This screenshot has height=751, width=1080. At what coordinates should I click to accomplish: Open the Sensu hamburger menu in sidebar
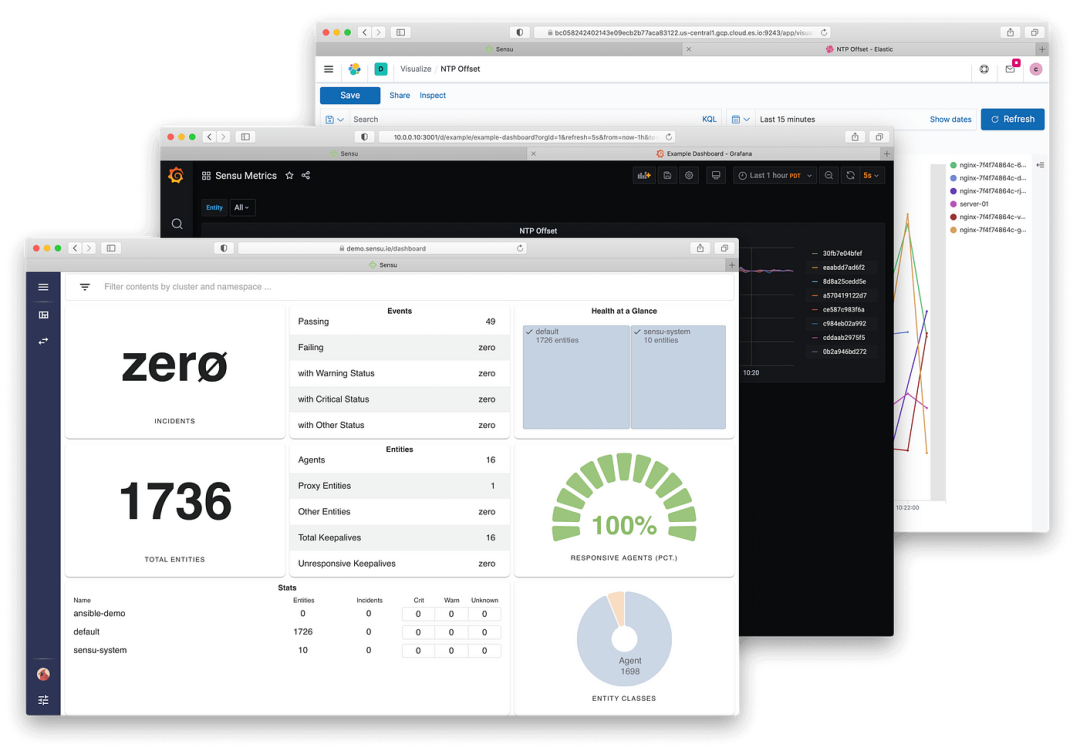point(43,287)
